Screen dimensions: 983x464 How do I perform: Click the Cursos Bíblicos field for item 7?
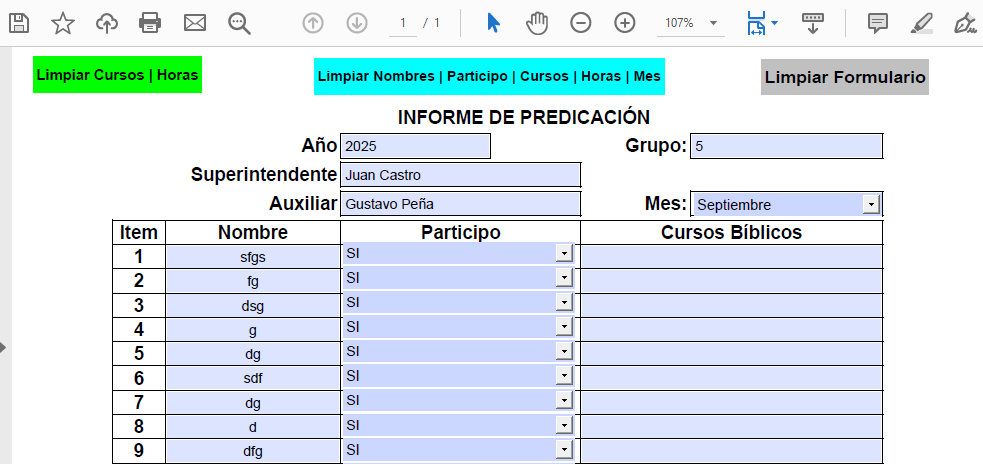coord(732,403)
